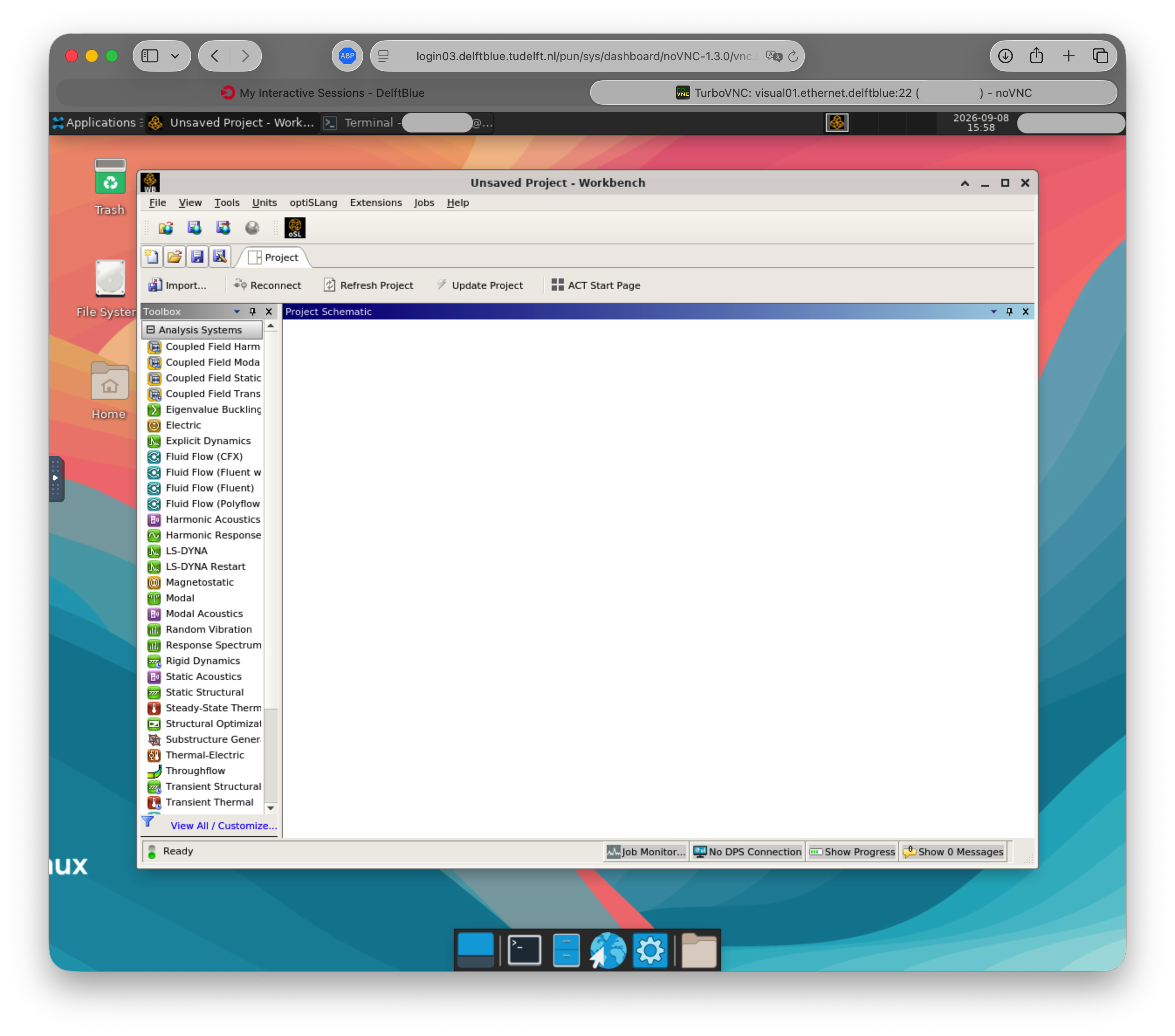Open terminal emulator from the dock
Viewport: 1175px width, 1036px height.
524,950
